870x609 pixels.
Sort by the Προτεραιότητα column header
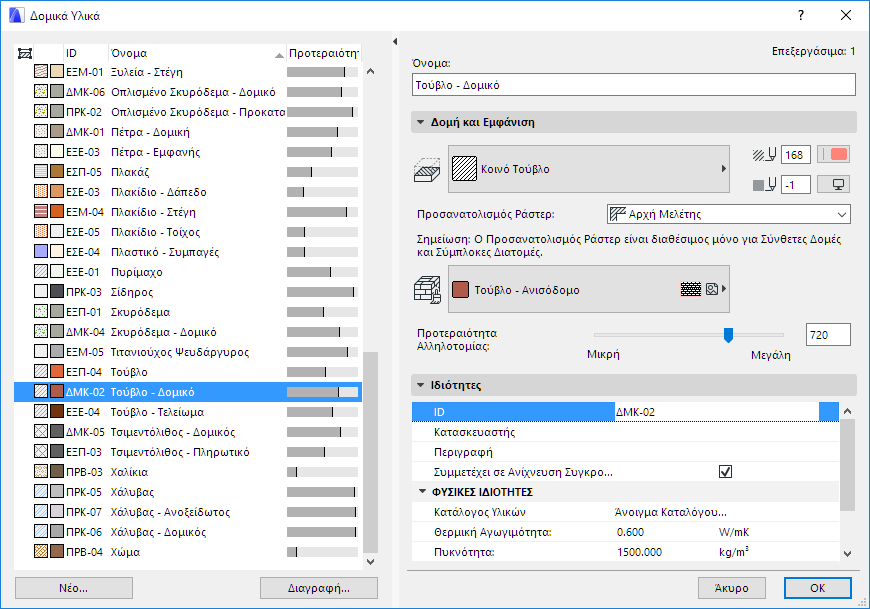pos(323,53)
